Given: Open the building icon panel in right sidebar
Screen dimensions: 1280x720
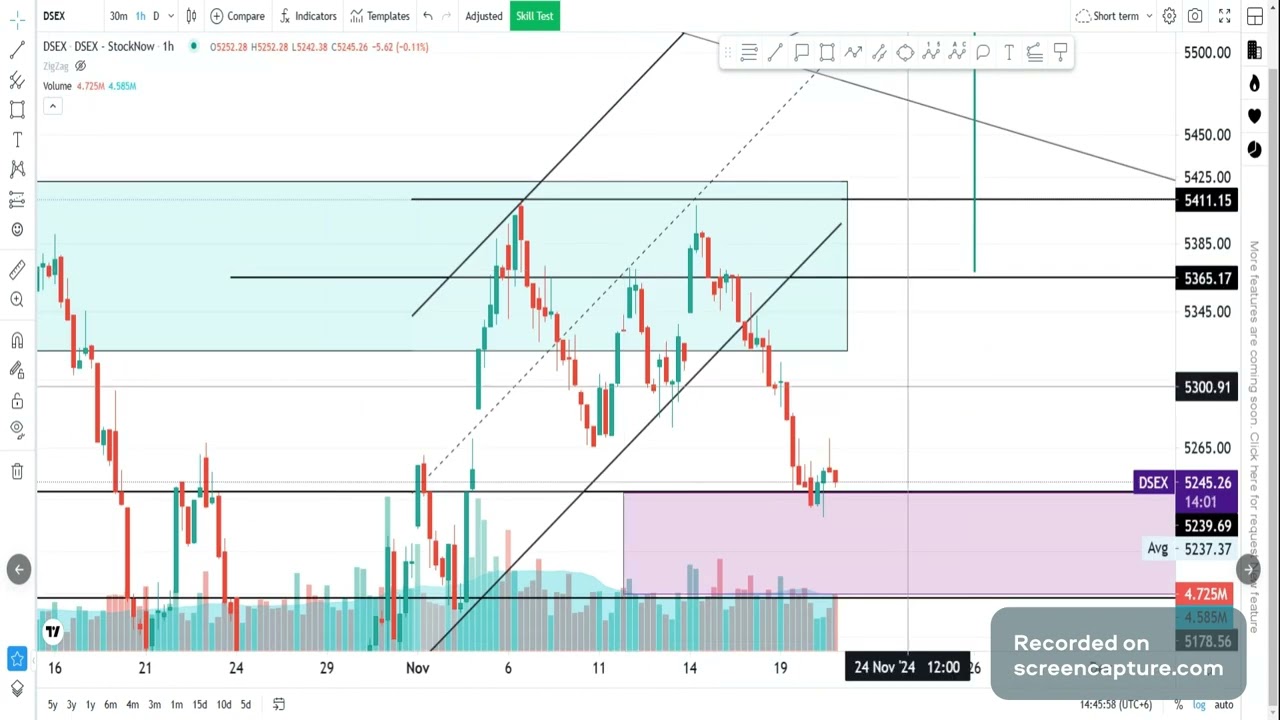Looking at the screenshot, I should point(1255,49).
